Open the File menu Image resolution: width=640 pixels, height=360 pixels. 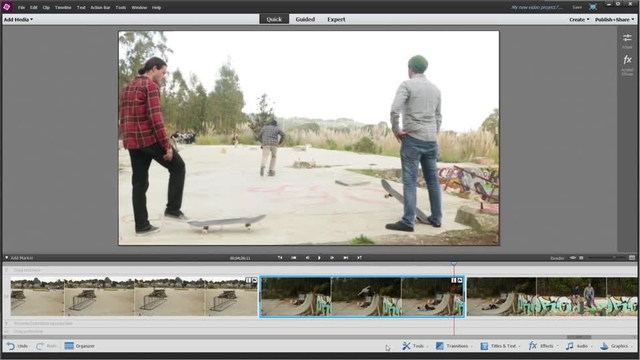click(21, 7)
